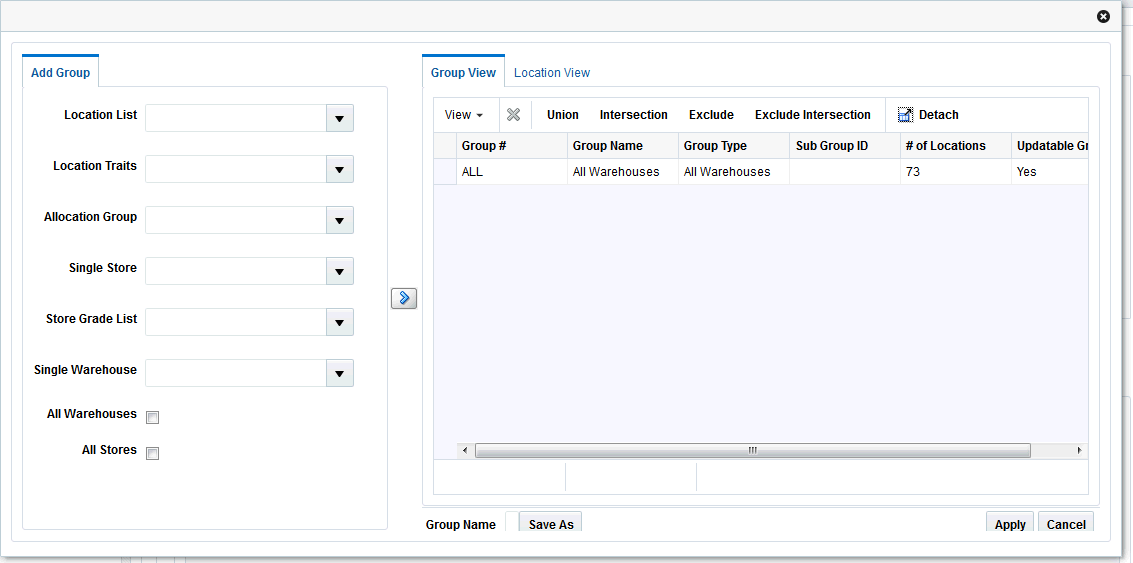This screenshot has height=563, width=1133.
Task: Close the dialog with the X icon
Action: tap(1103, 17)
